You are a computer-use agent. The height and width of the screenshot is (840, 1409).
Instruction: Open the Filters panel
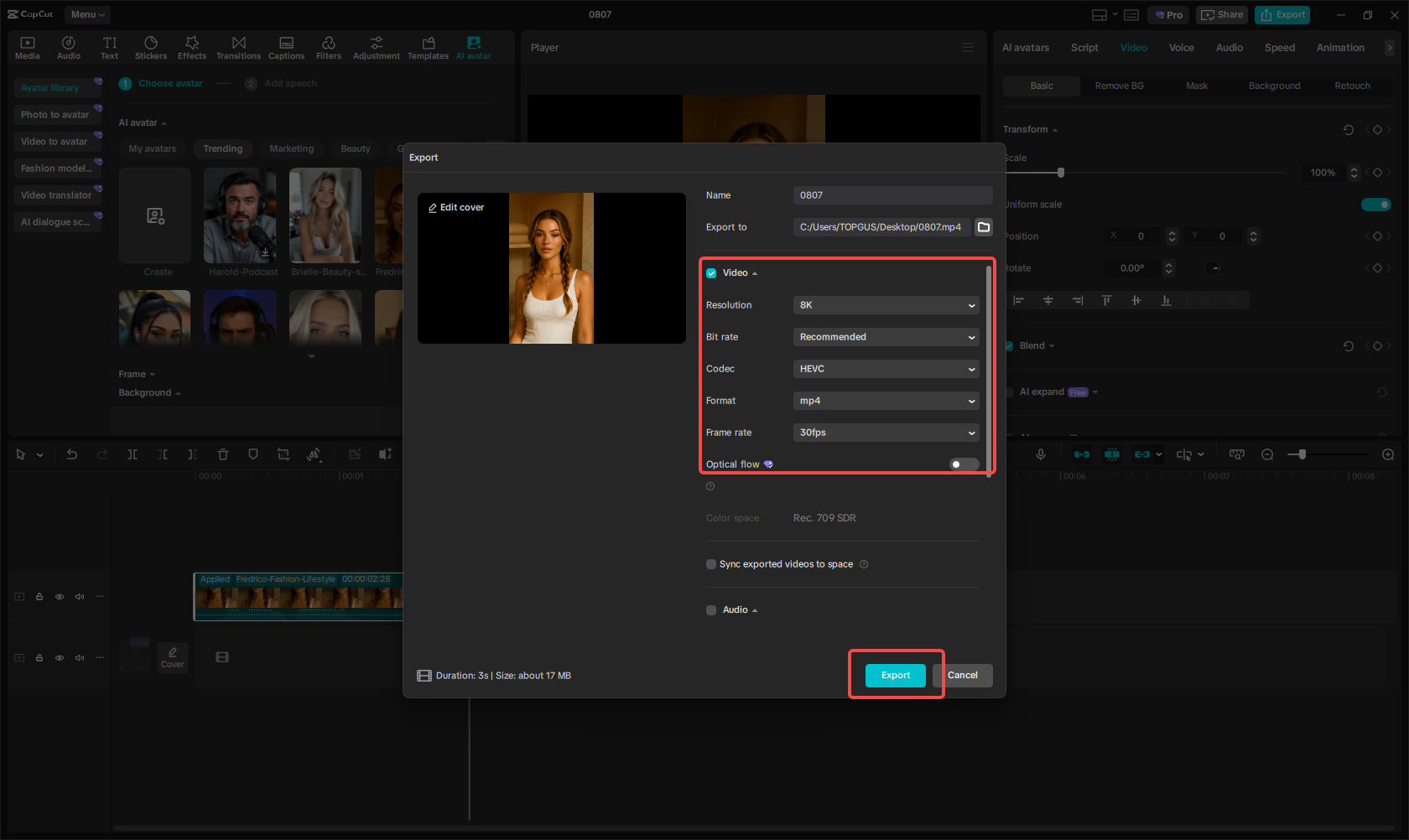[328, 46]
